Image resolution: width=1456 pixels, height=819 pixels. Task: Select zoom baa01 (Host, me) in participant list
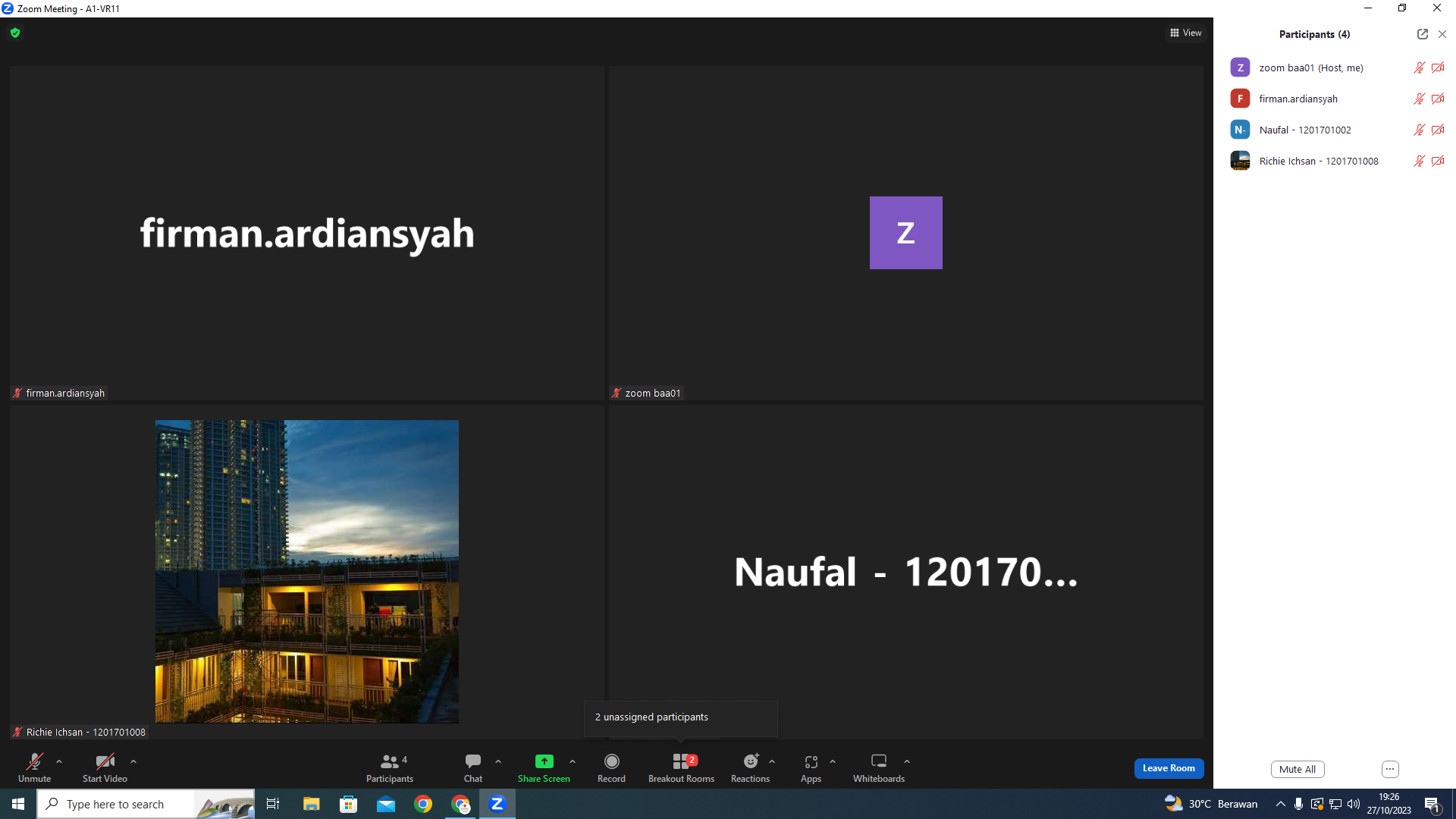1336,67
